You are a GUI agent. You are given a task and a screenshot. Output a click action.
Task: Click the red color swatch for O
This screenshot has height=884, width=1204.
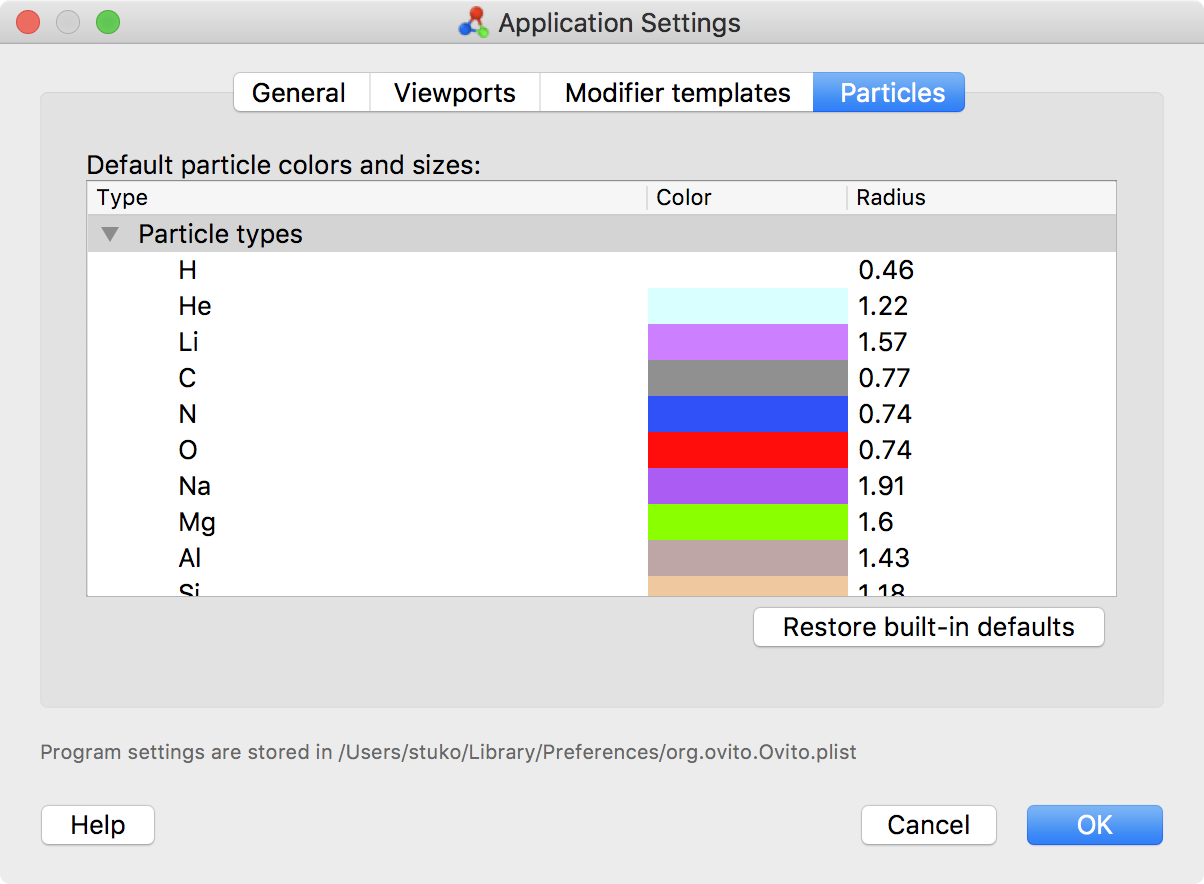click(x=747, y=450)
